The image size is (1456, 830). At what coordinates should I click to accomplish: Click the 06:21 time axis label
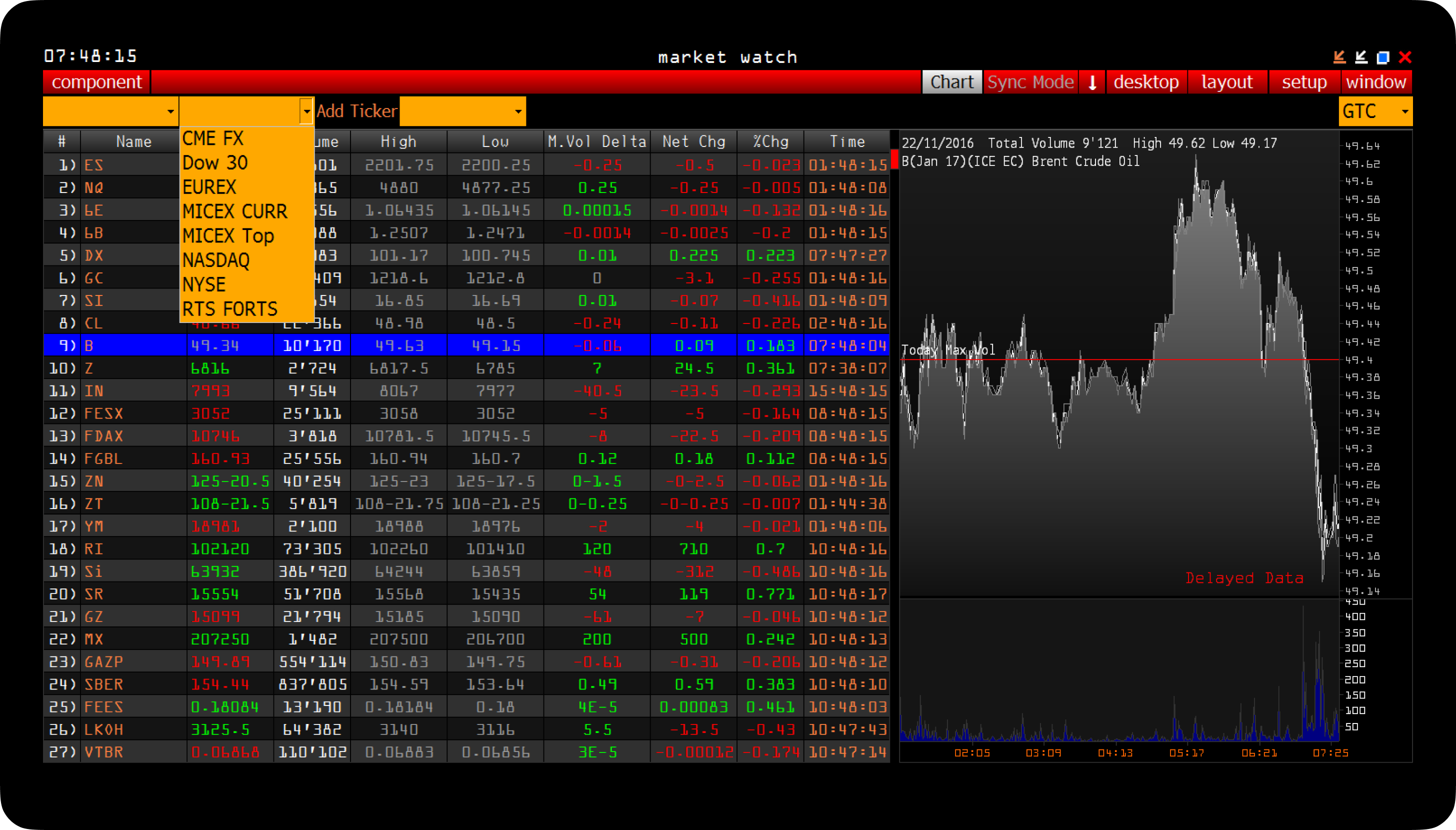click(x=1259, y=753)
